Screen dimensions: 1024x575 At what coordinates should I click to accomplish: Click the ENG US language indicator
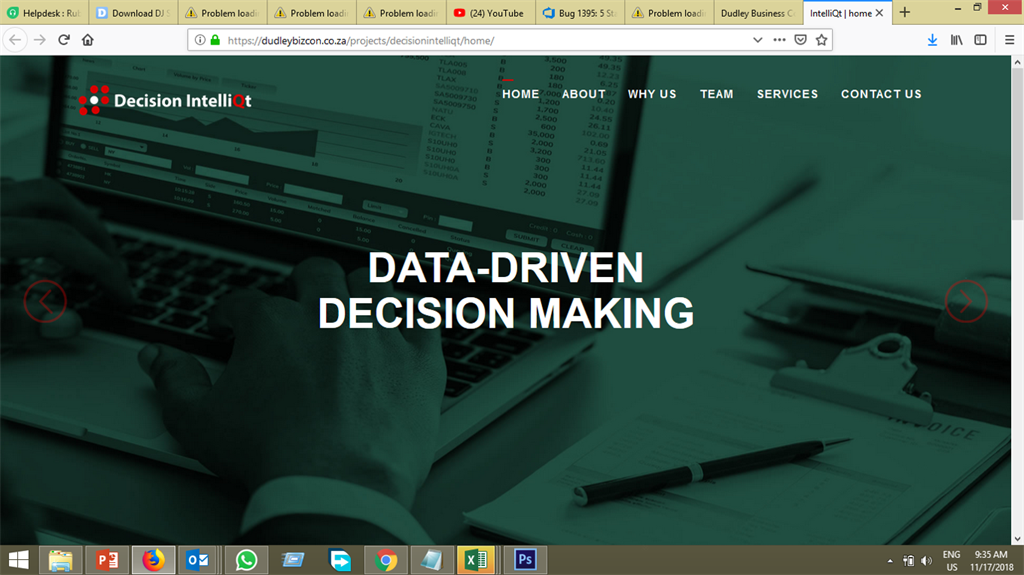[952, 561]
